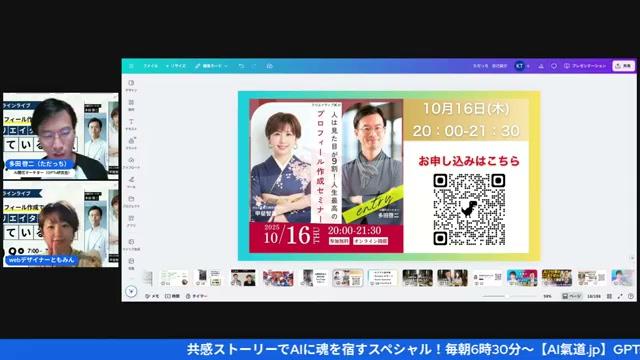Click the 10月16日(木) date text on the slide

(466, 109)
